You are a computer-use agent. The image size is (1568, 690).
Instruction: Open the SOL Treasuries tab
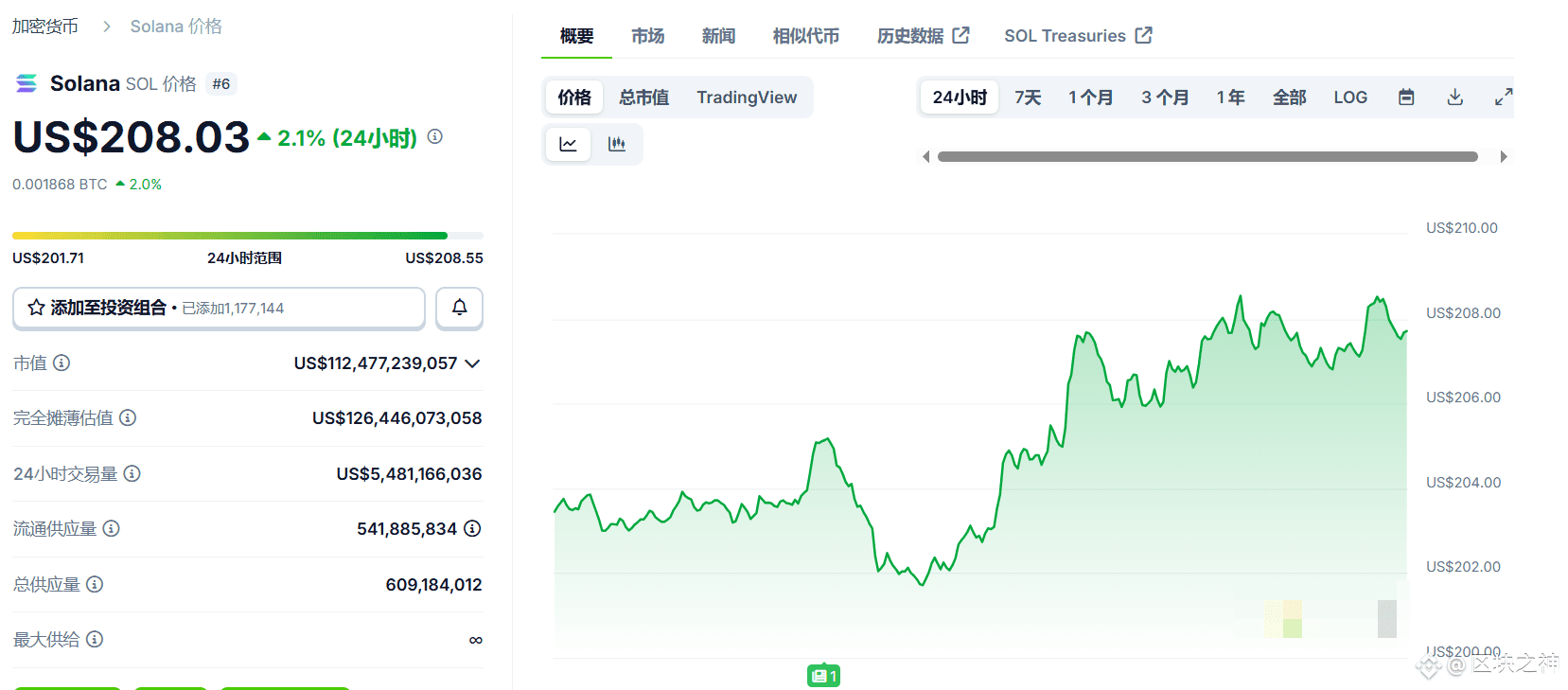coord(1078,36)
